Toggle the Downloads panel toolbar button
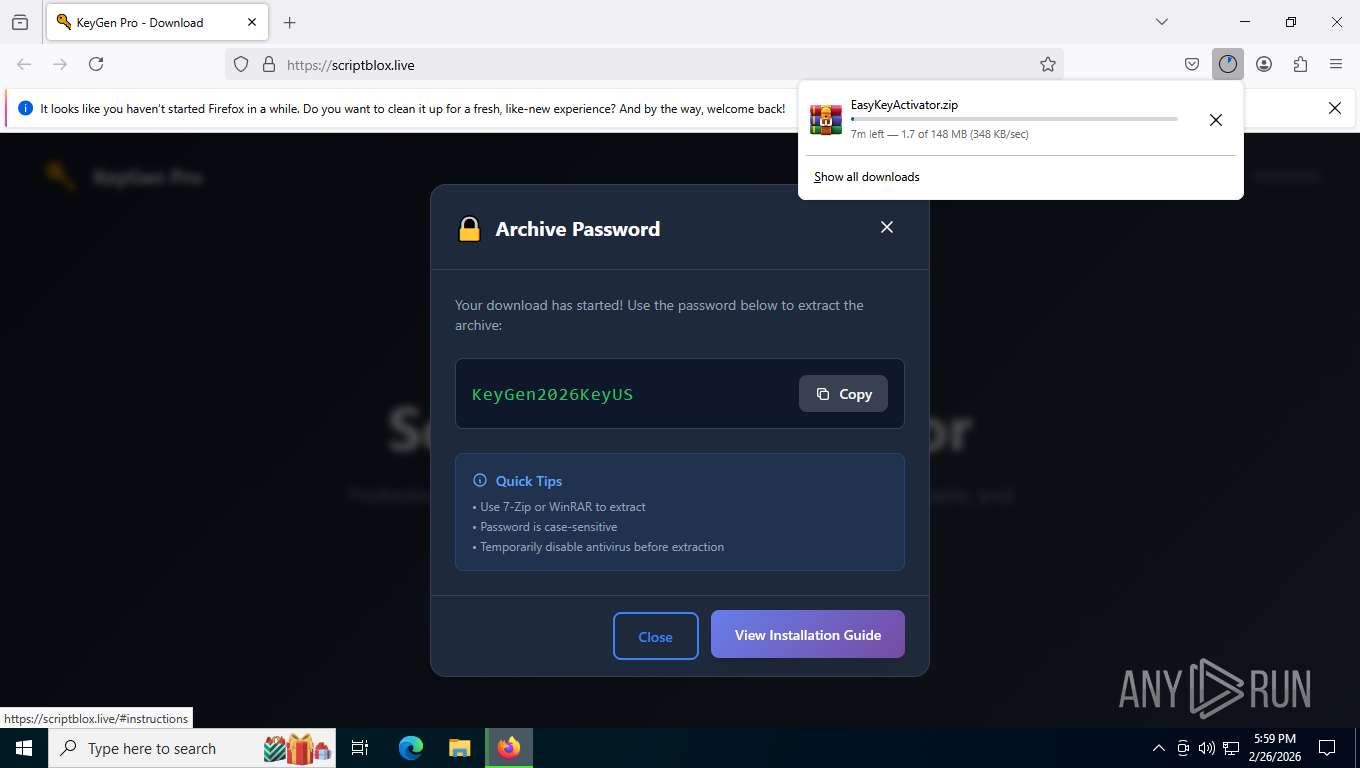 point(1228,64)
